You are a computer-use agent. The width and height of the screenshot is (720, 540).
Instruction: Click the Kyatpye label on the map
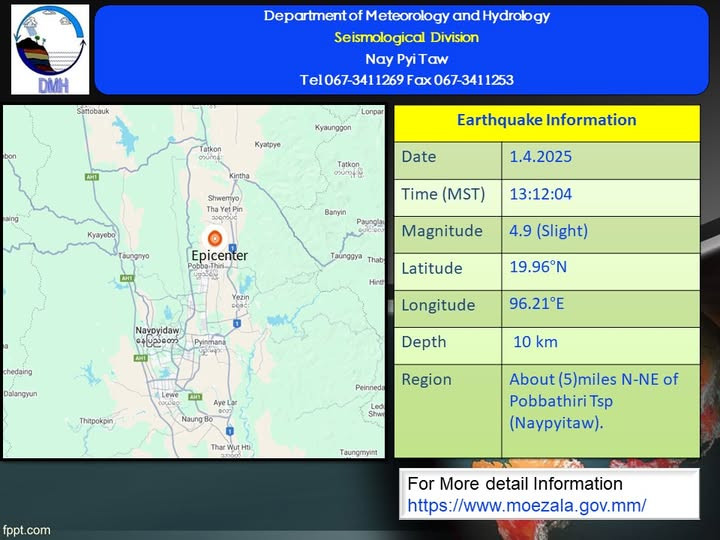click(x=267, y=145)
